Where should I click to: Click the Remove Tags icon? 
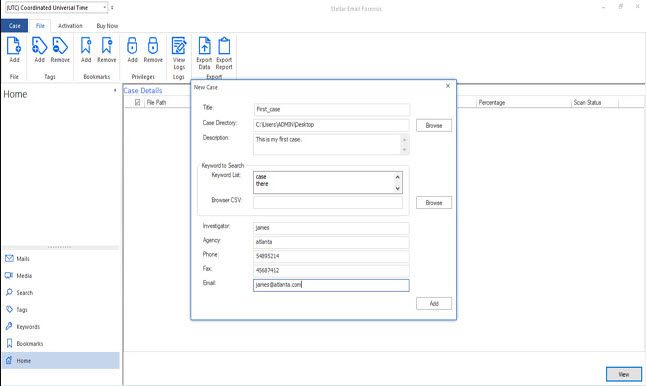pyautogui.click(x=60, y=46)
